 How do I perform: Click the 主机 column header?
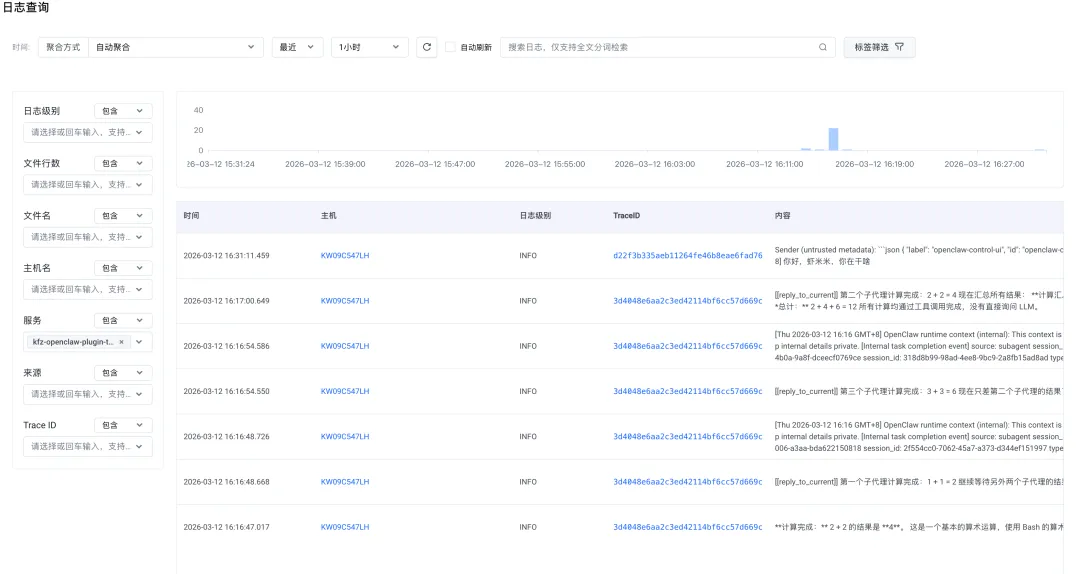pyautogui.click(x=329, y=216)
